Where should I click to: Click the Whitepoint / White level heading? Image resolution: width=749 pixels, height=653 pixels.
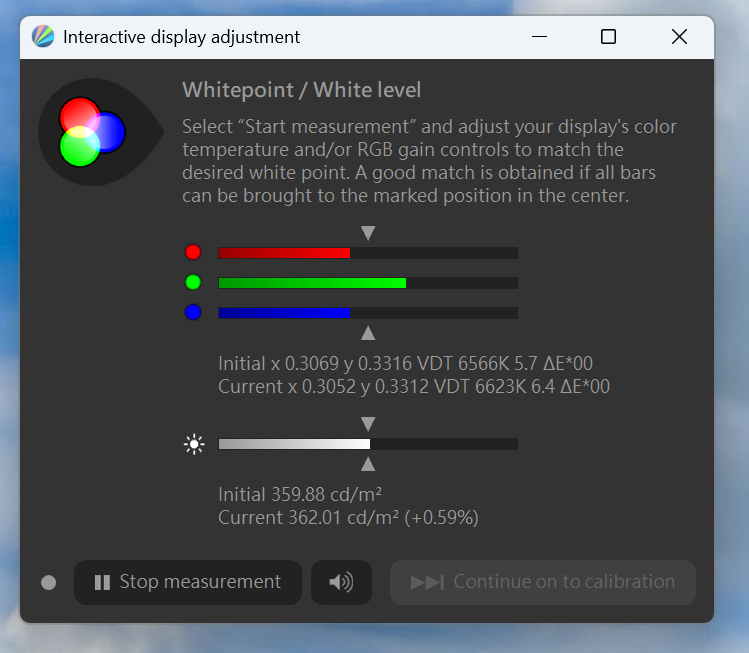(x=301, y=90)
